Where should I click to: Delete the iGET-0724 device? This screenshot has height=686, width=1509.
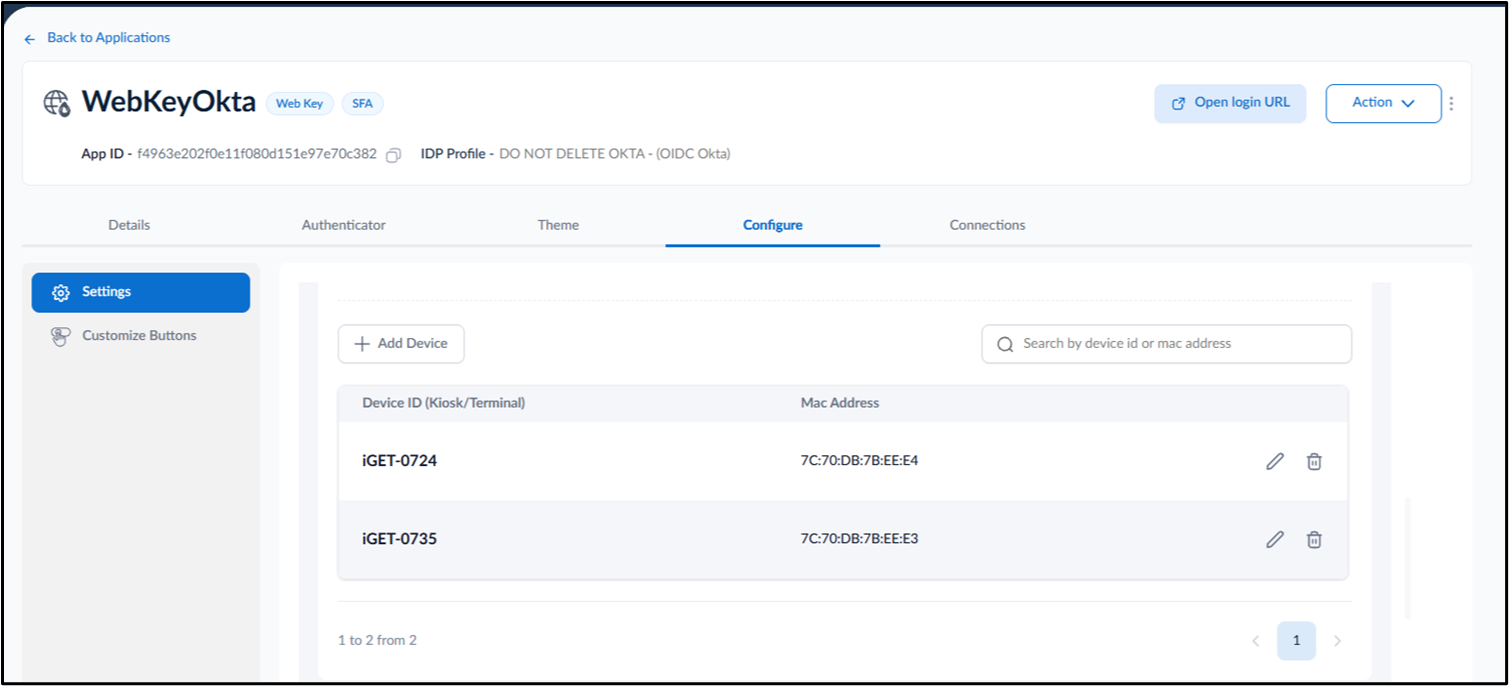[x=1314, y=461]
